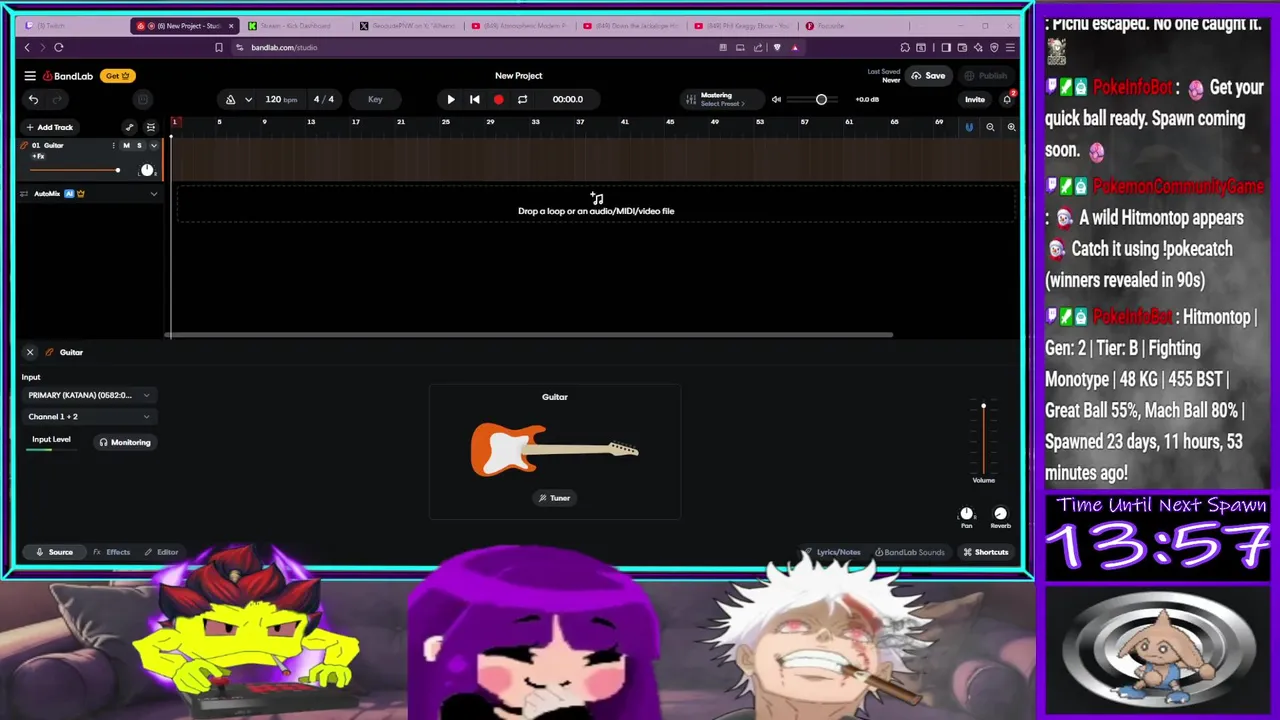Image resolution: width=1280 pixels, height=720 pixels.
Task: Invite collaborators to the project
Action: 974,99
